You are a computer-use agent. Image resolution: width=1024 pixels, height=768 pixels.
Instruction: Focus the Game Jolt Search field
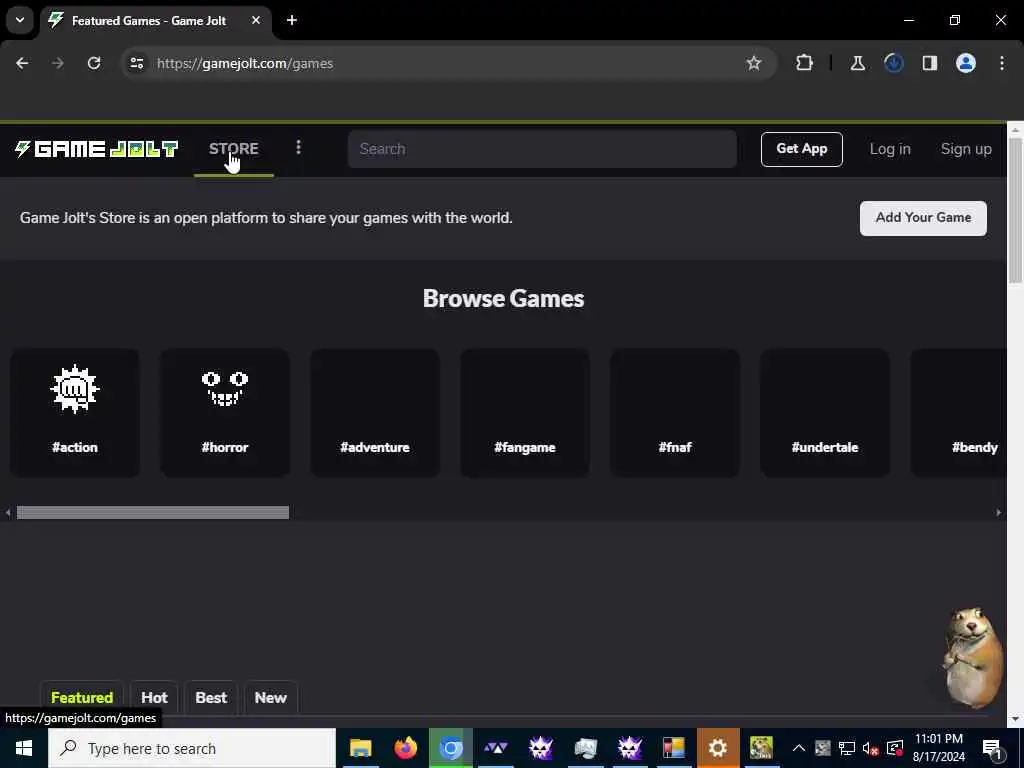click(x=542, y=149)
